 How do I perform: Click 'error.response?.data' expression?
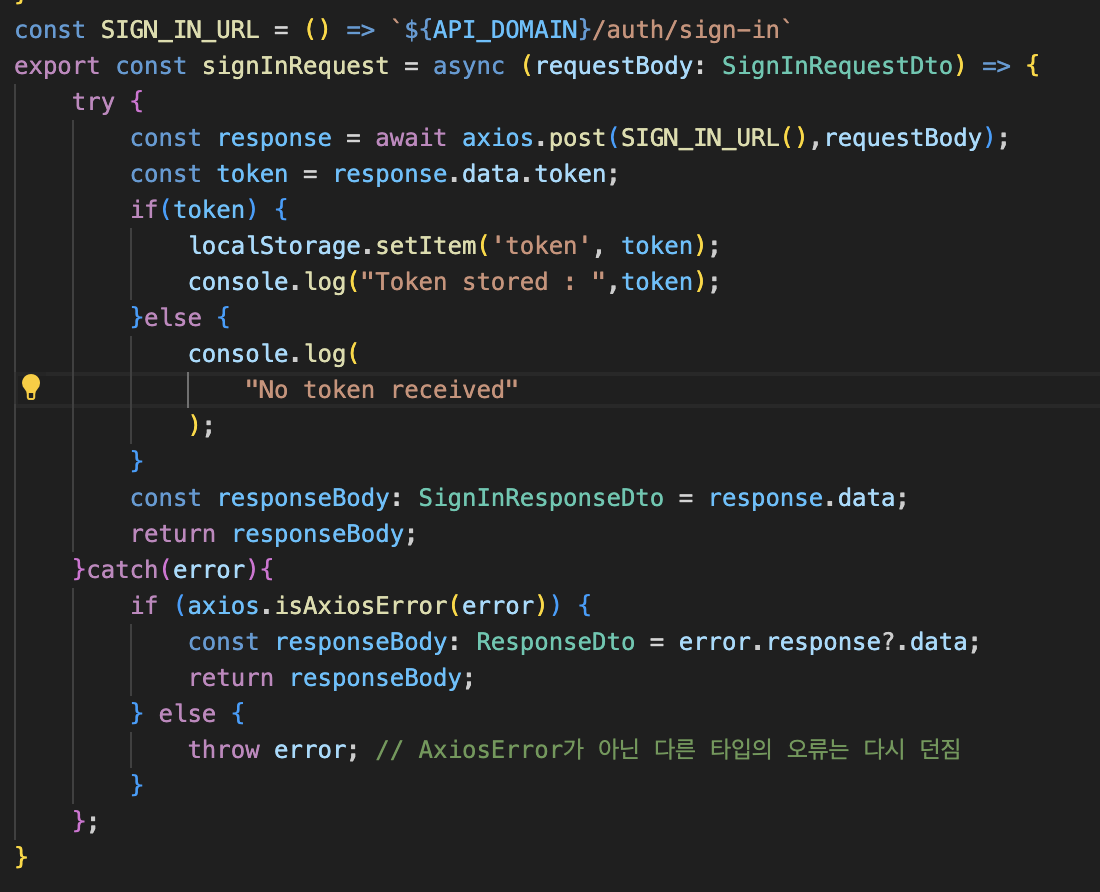[822, 642]
